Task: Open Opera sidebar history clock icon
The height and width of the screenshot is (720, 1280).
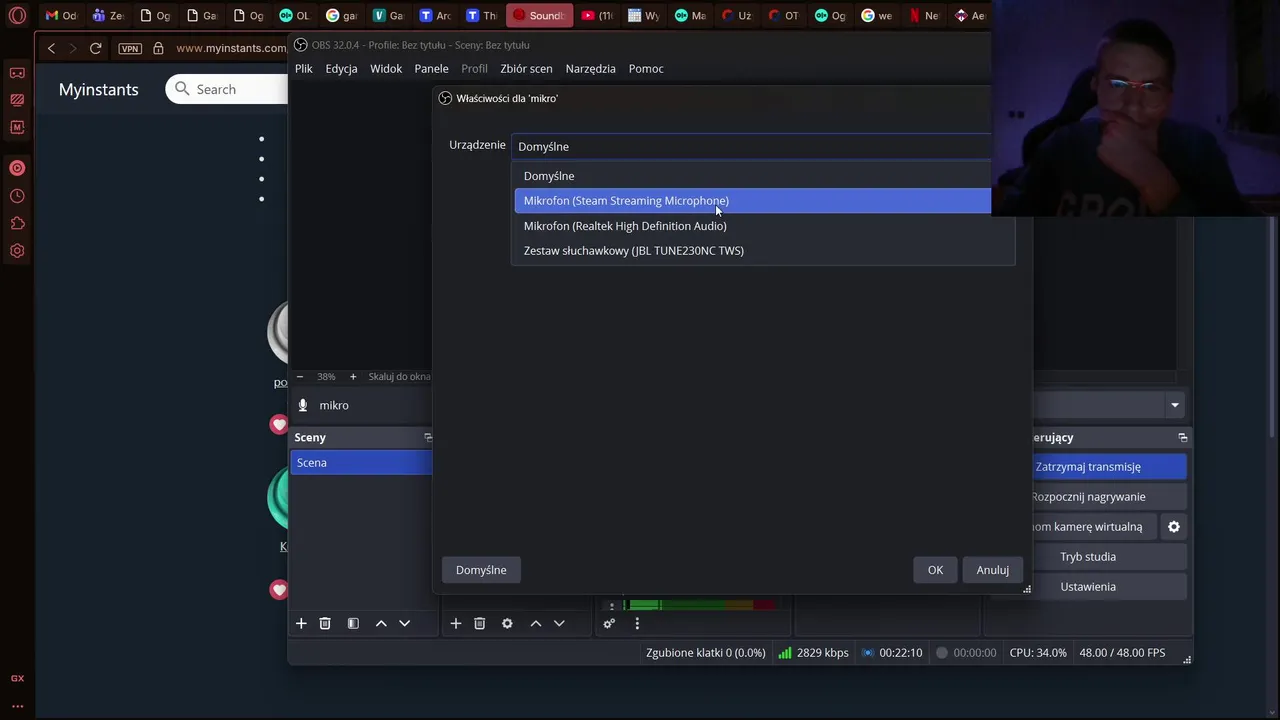Action: [x=17, y=196]
